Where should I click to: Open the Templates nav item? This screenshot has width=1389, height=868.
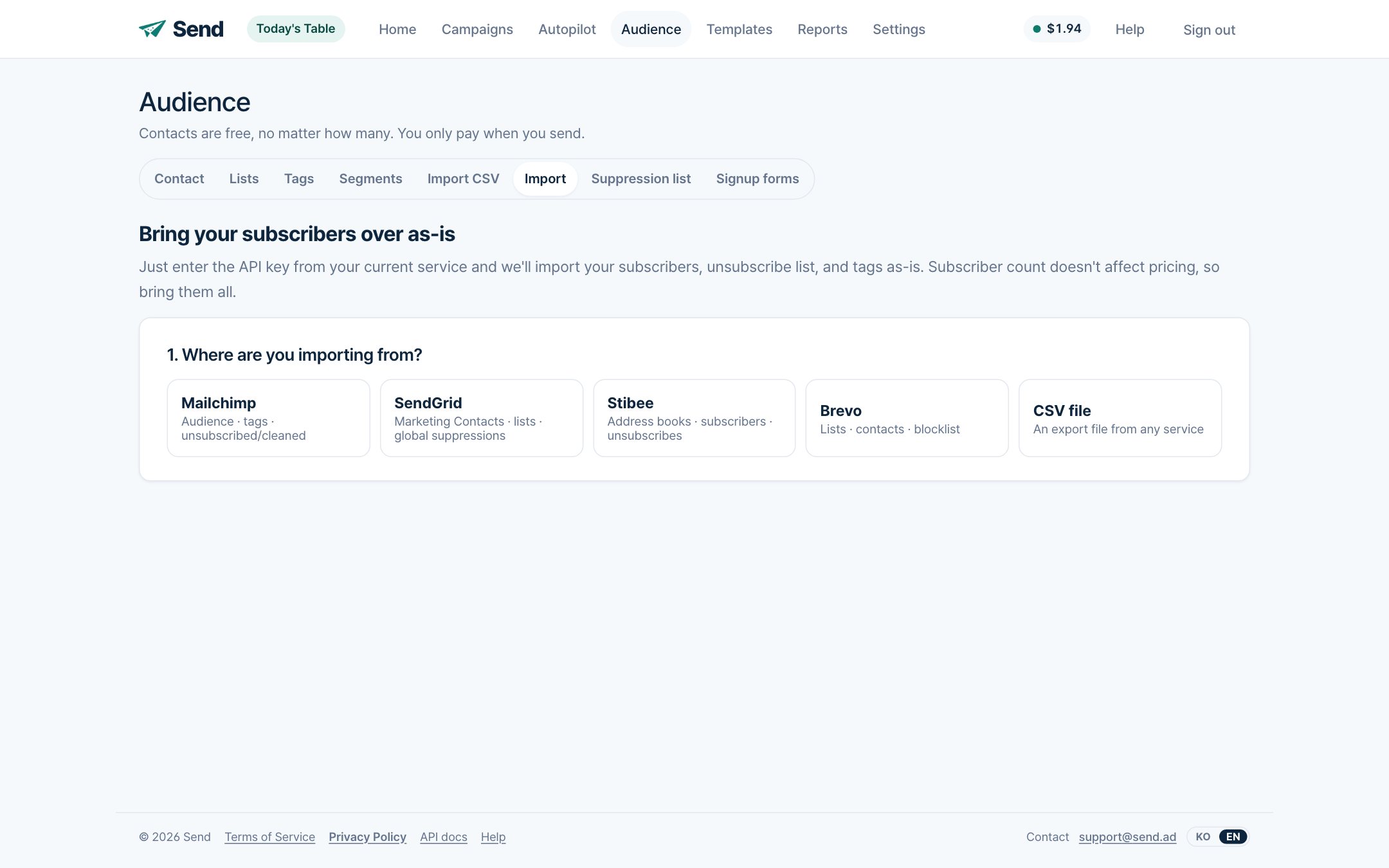739,30
